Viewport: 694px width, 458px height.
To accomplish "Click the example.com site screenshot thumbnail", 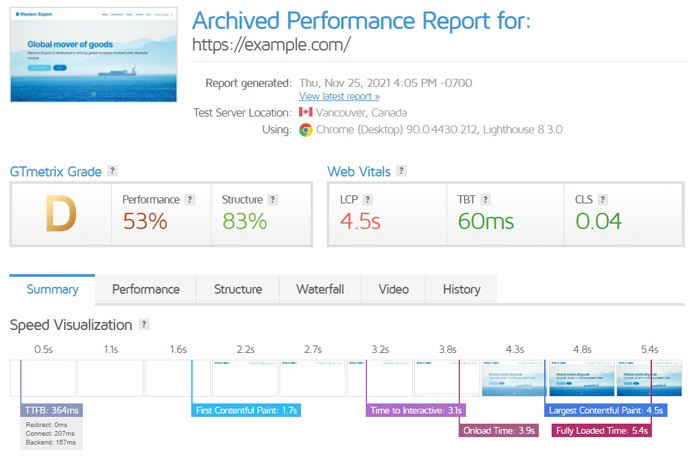I will pos(93,55).
